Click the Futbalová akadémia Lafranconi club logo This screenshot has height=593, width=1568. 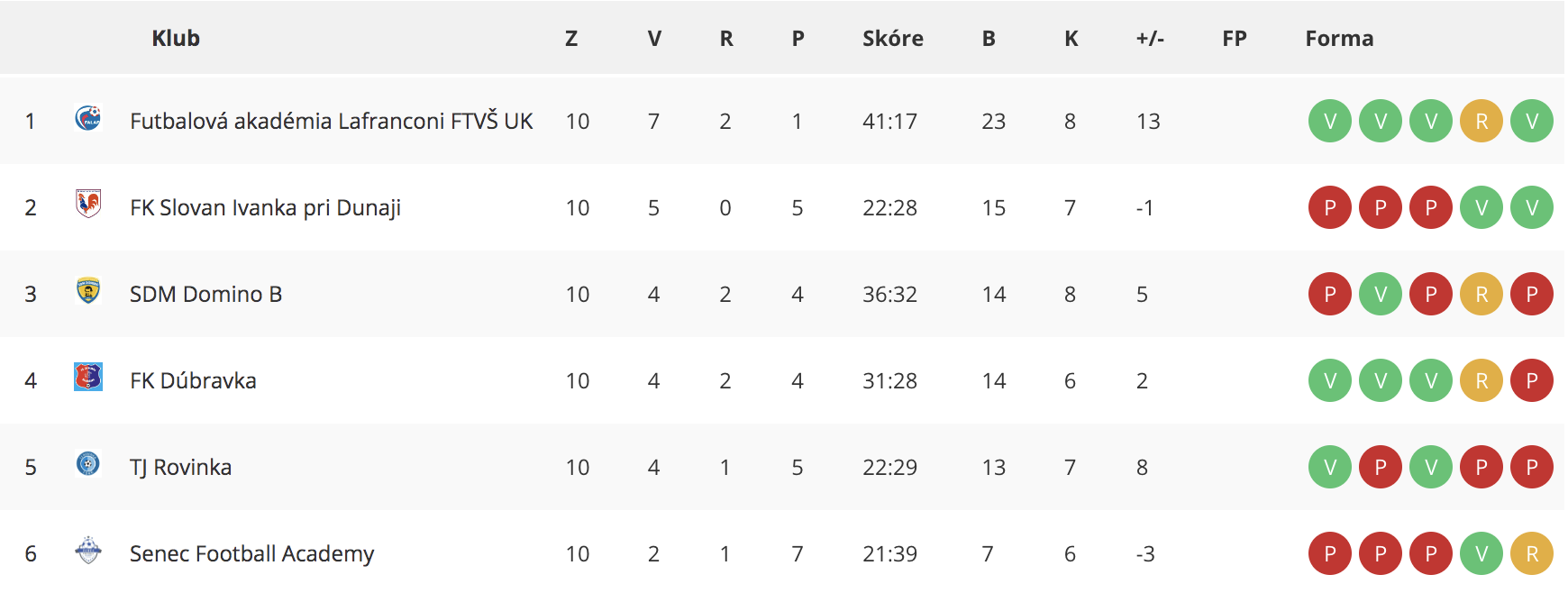pyautogui.click(x=88, y=118)
